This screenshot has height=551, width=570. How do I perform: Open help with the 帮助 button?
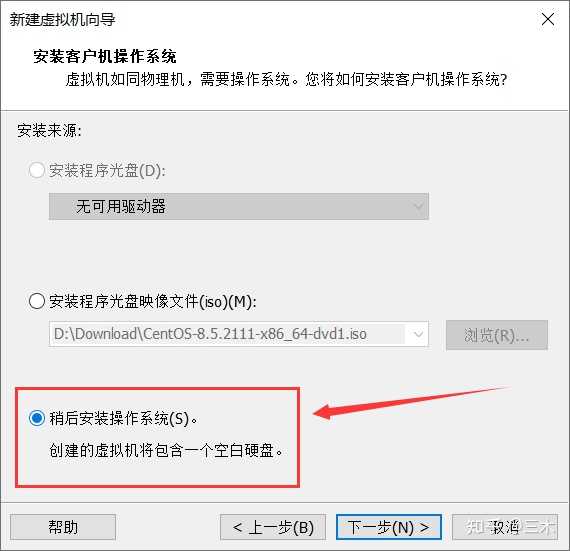click(x=63, y=527)
